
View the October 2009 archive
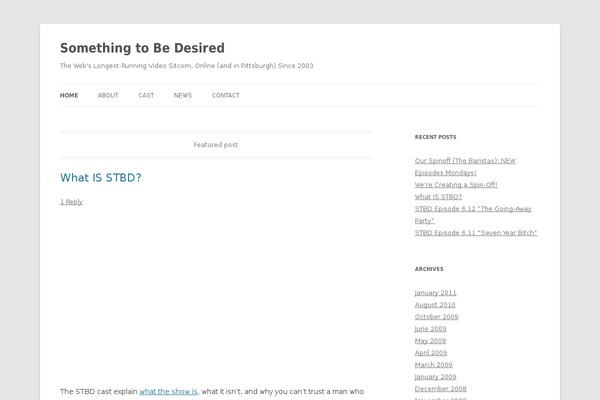click(x=437, y=317)
